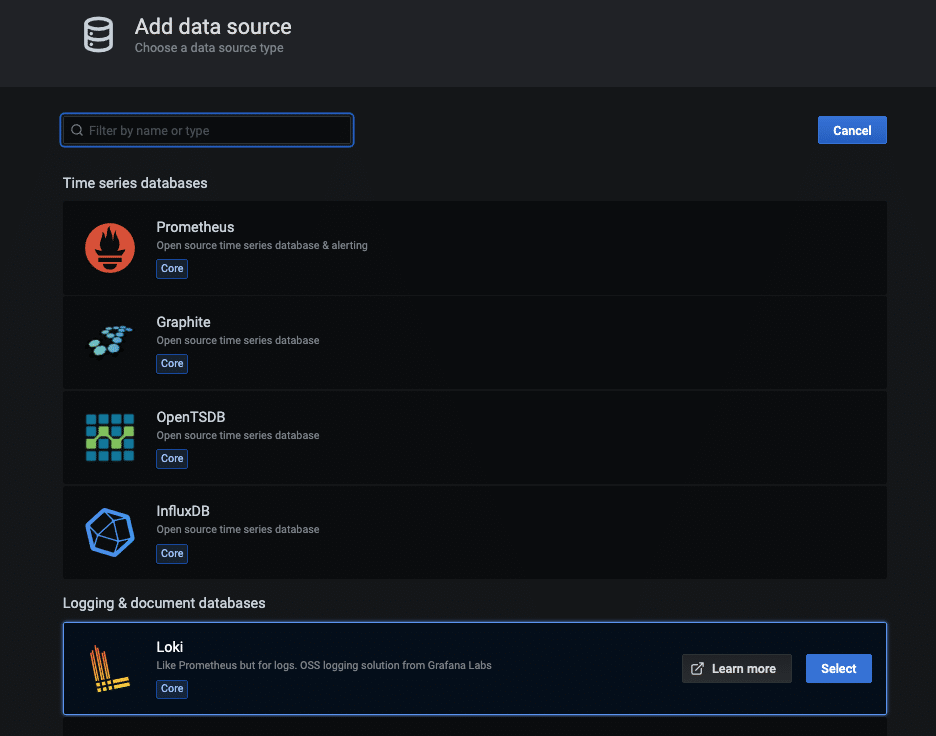
Task: Click Select on the Loki data source
Action: pyautogui.click(x=838, y=668)
